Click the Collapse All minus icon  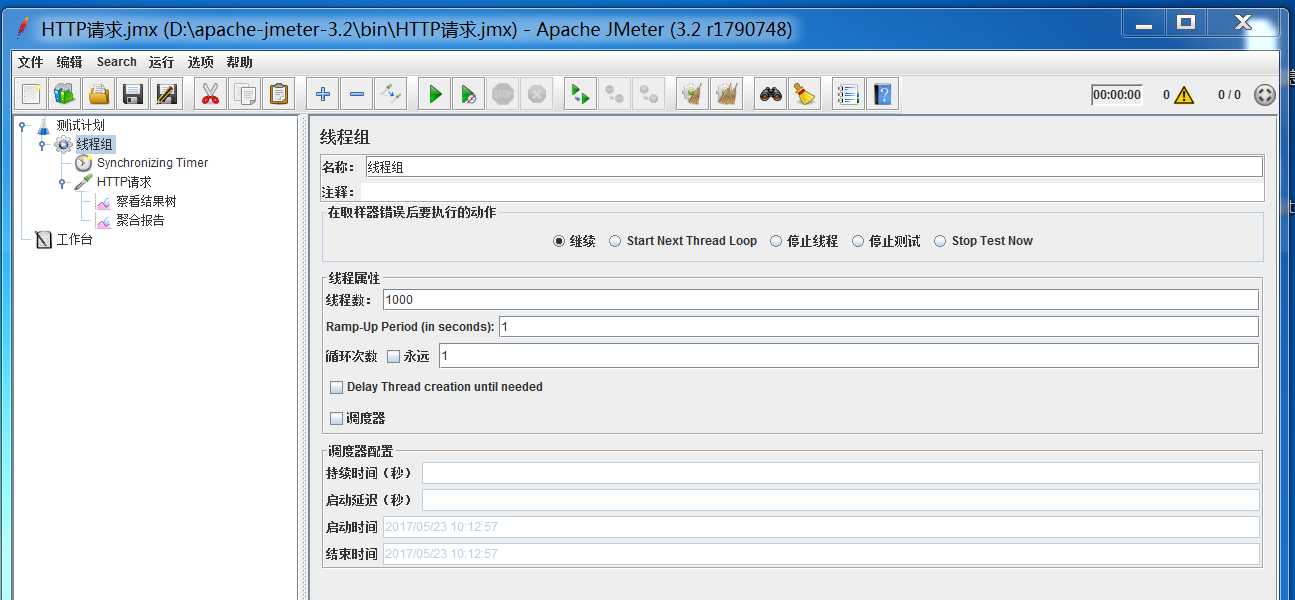[356, 95]
